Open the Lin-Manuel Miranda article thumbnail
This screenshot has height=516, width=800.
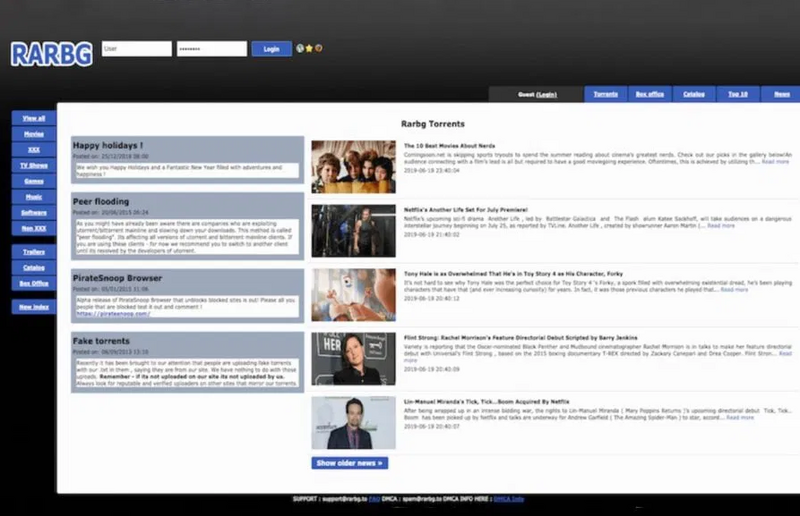354,423
